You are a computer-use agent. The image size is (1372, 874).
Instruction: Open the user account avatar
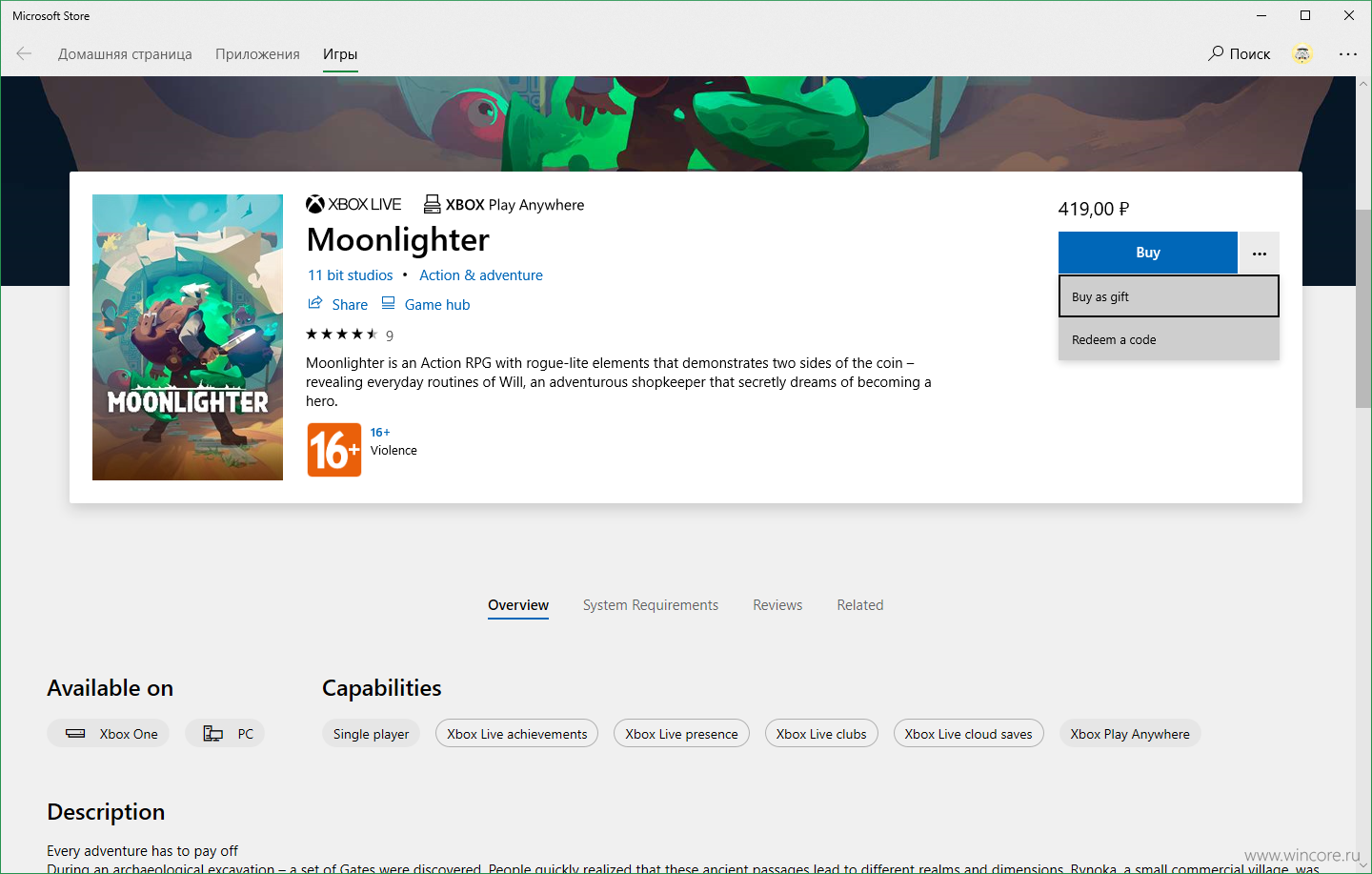[1302, 54]
